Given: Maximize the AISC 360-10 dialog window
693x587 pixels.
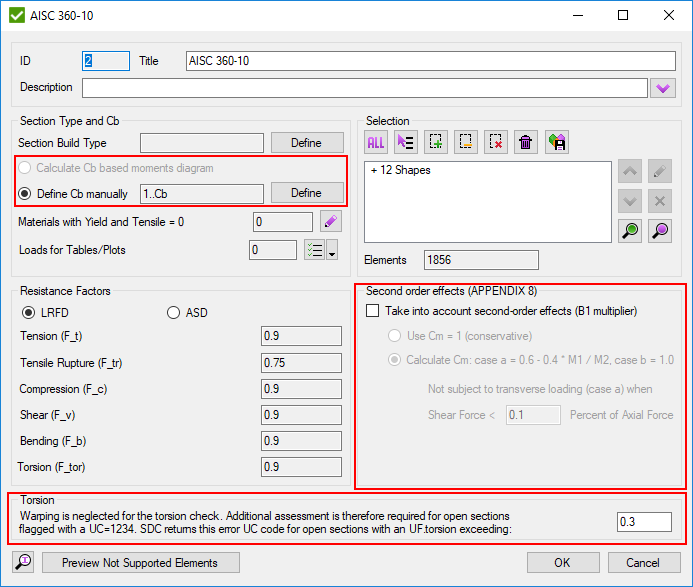Looking at the screenshot, I should [x=623, y=15].
